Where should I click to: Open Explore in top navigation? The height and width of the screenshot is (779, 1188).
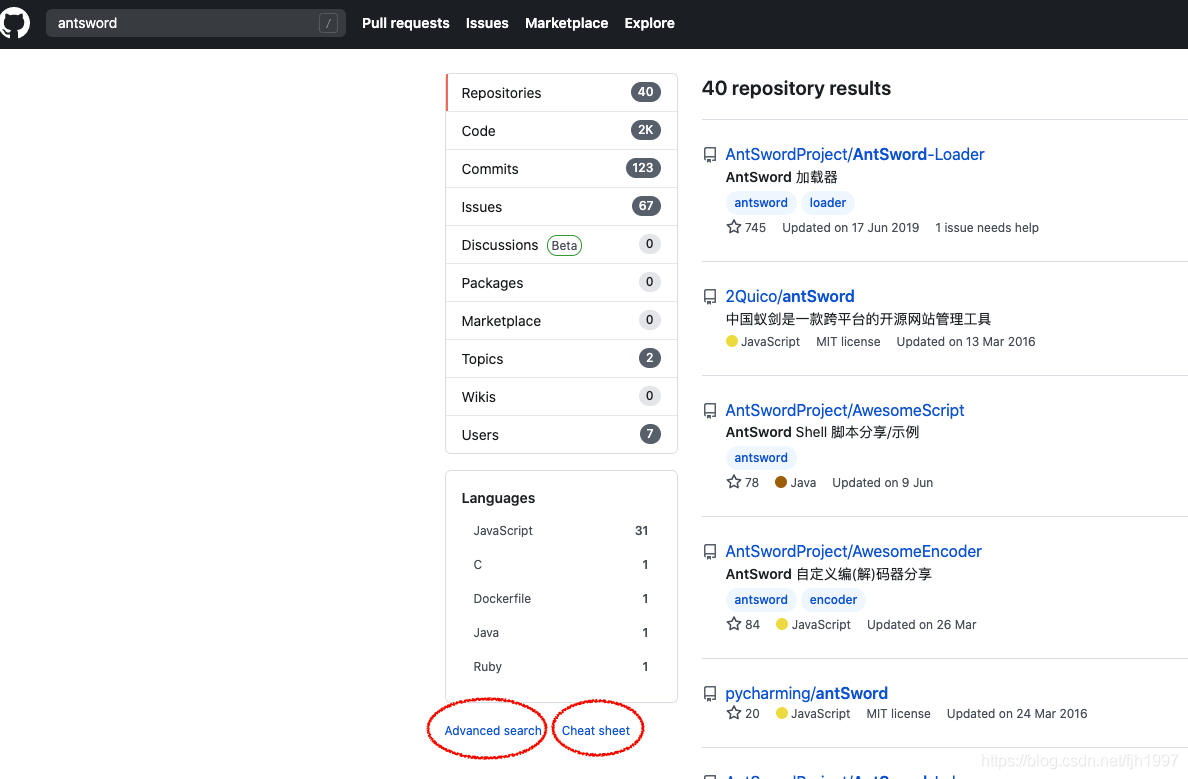(649, 23)
